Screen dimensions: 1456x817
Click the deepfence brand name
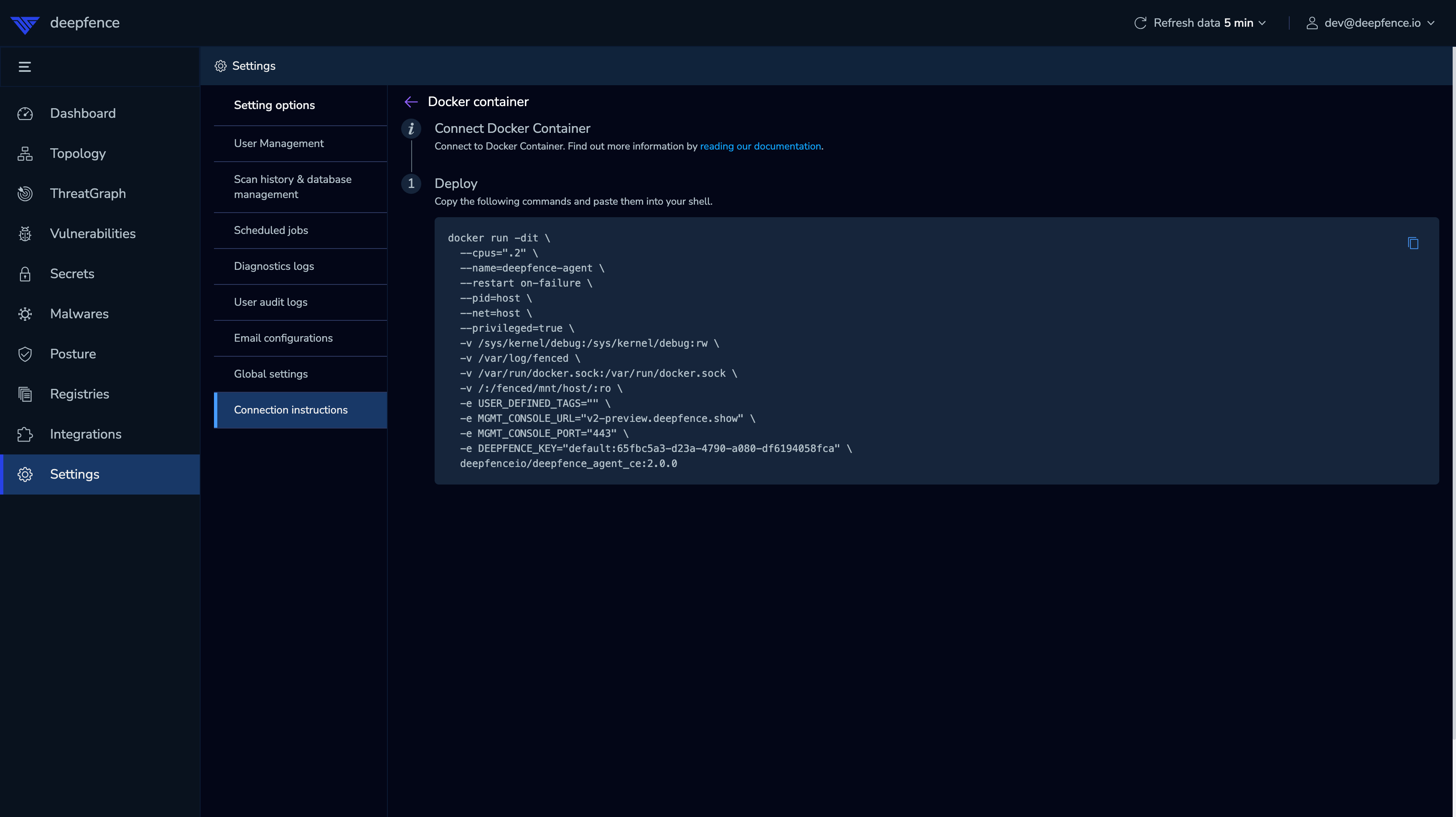coord(85,23)
